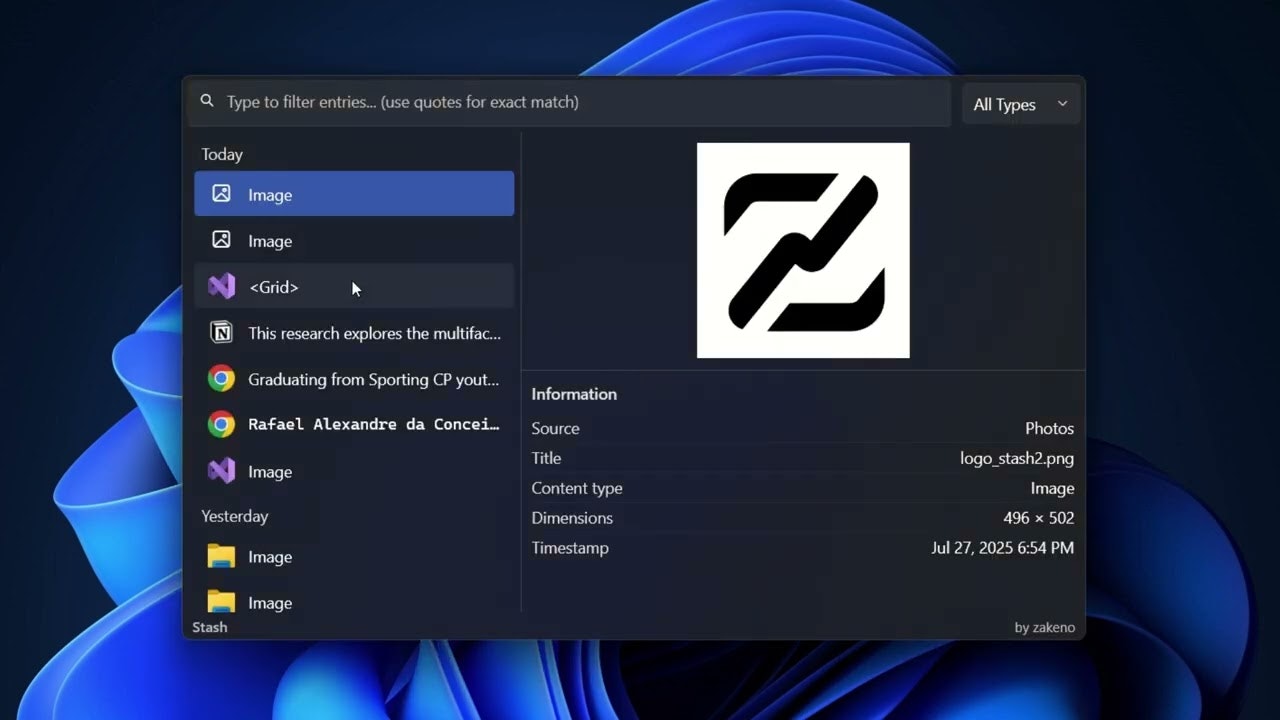Click folder icon of first Yesterday Image
Screen dimensions: 1280x720
[x=221, y=556]
